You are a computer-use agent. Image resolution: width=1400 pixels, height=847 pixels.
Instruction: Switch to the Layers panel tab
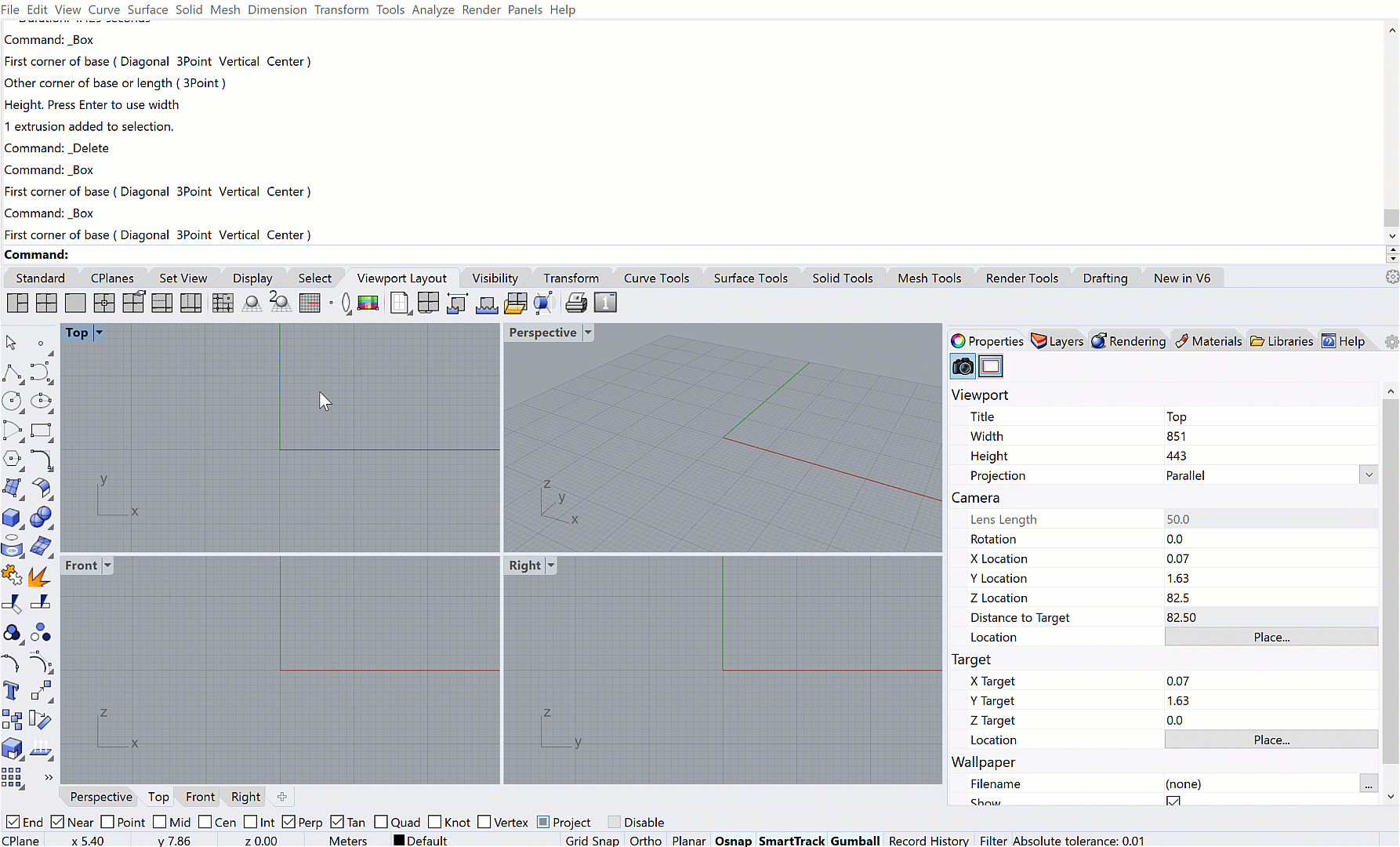(x=1057, y=341)
